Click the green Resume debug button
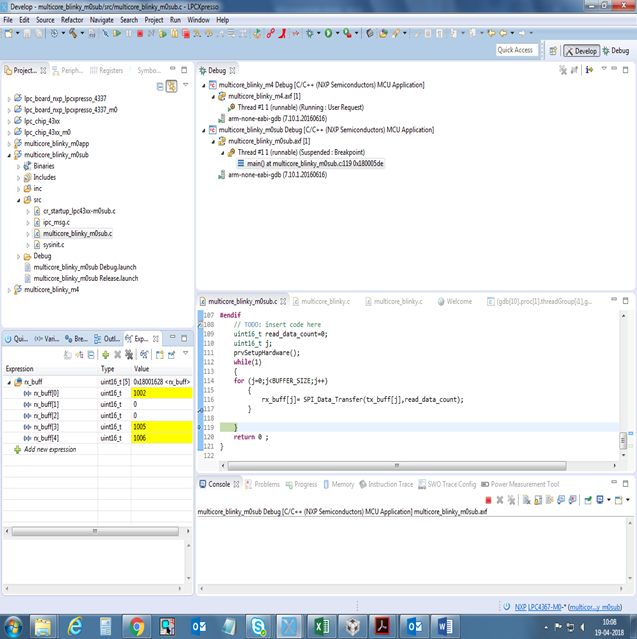Image resolution: width=637 pixels, height=639 pixels. point(117,33)
